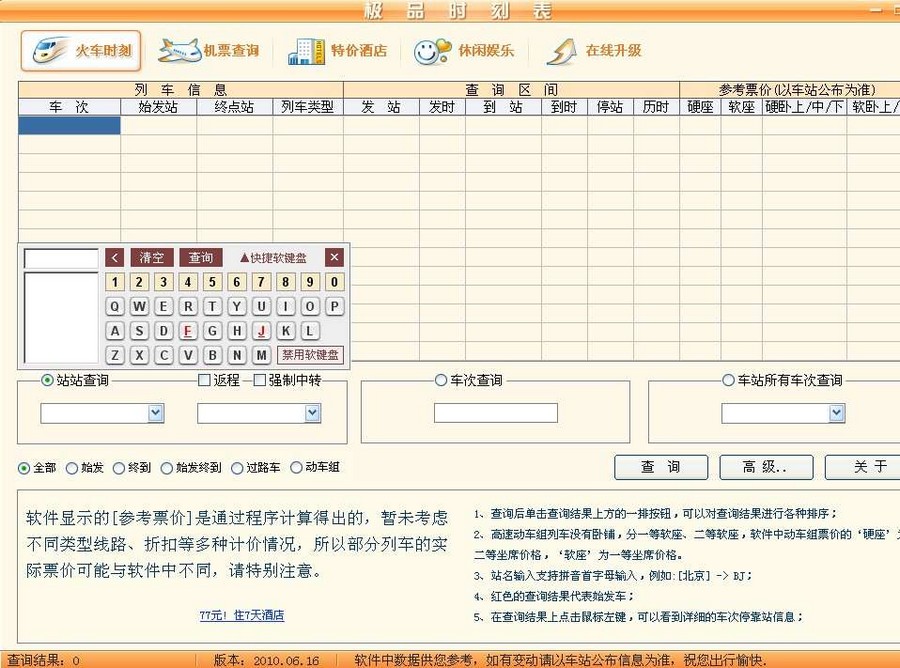Open the 特价酒店 special hotels icon
900x668 pixels.
click(x=340, y=48)
